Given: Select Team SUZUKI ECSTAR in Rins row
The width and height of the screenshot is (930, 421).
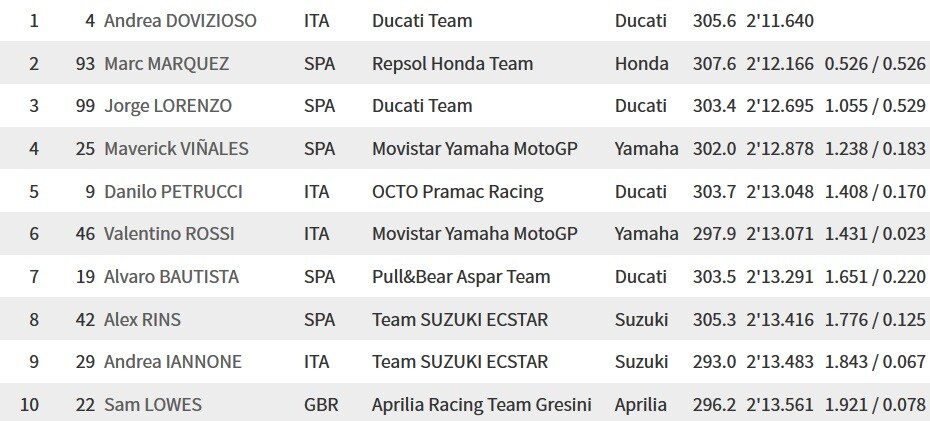Looking at the screenshot, I should [x=460, y=320].
